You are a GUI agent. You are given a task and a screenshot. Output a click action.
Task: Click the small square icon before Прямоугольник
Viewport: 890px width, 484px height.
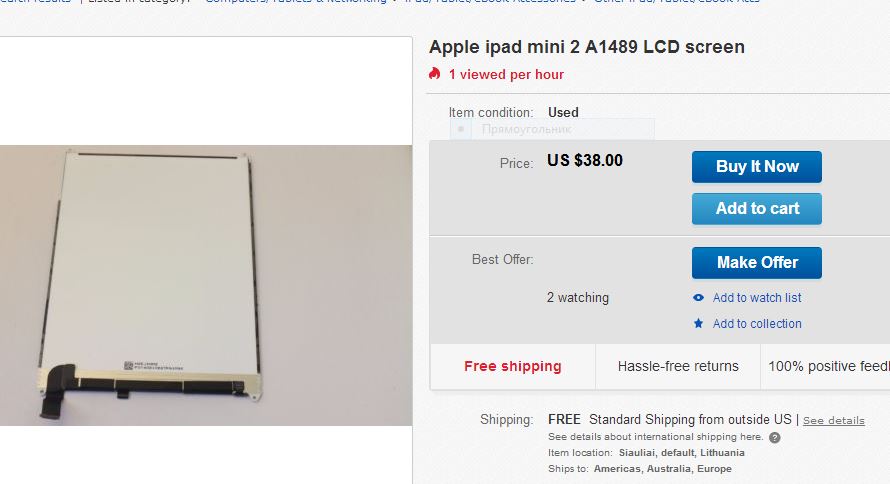click(x=461, y=129)
